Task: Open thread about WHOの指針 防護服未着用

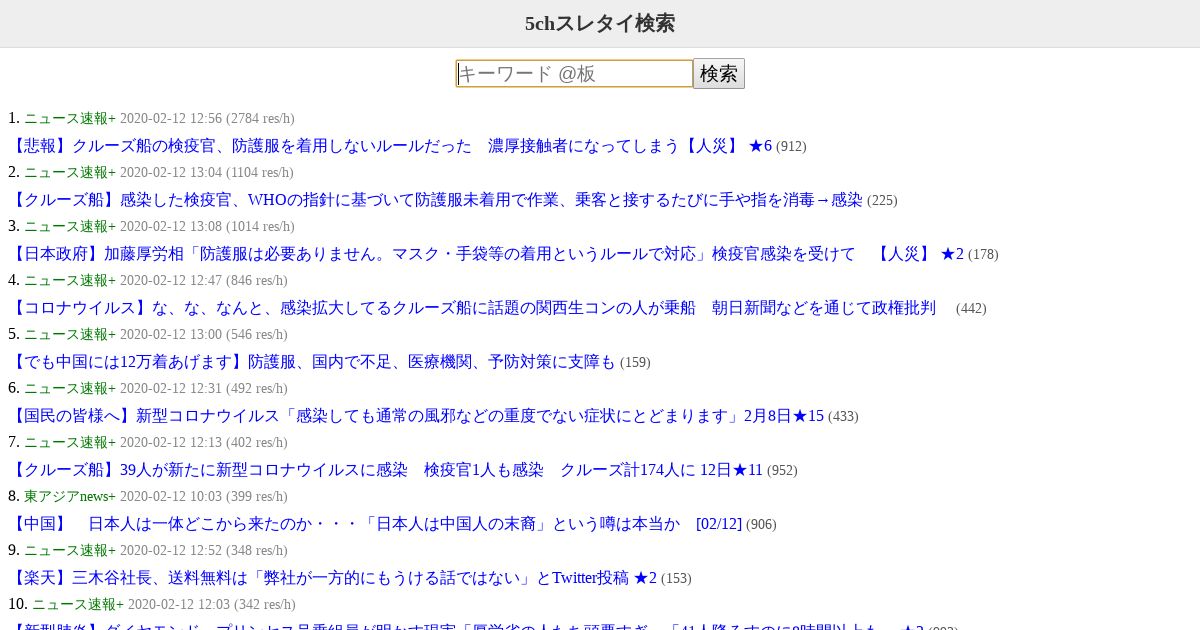Action: tap(435, 200)
